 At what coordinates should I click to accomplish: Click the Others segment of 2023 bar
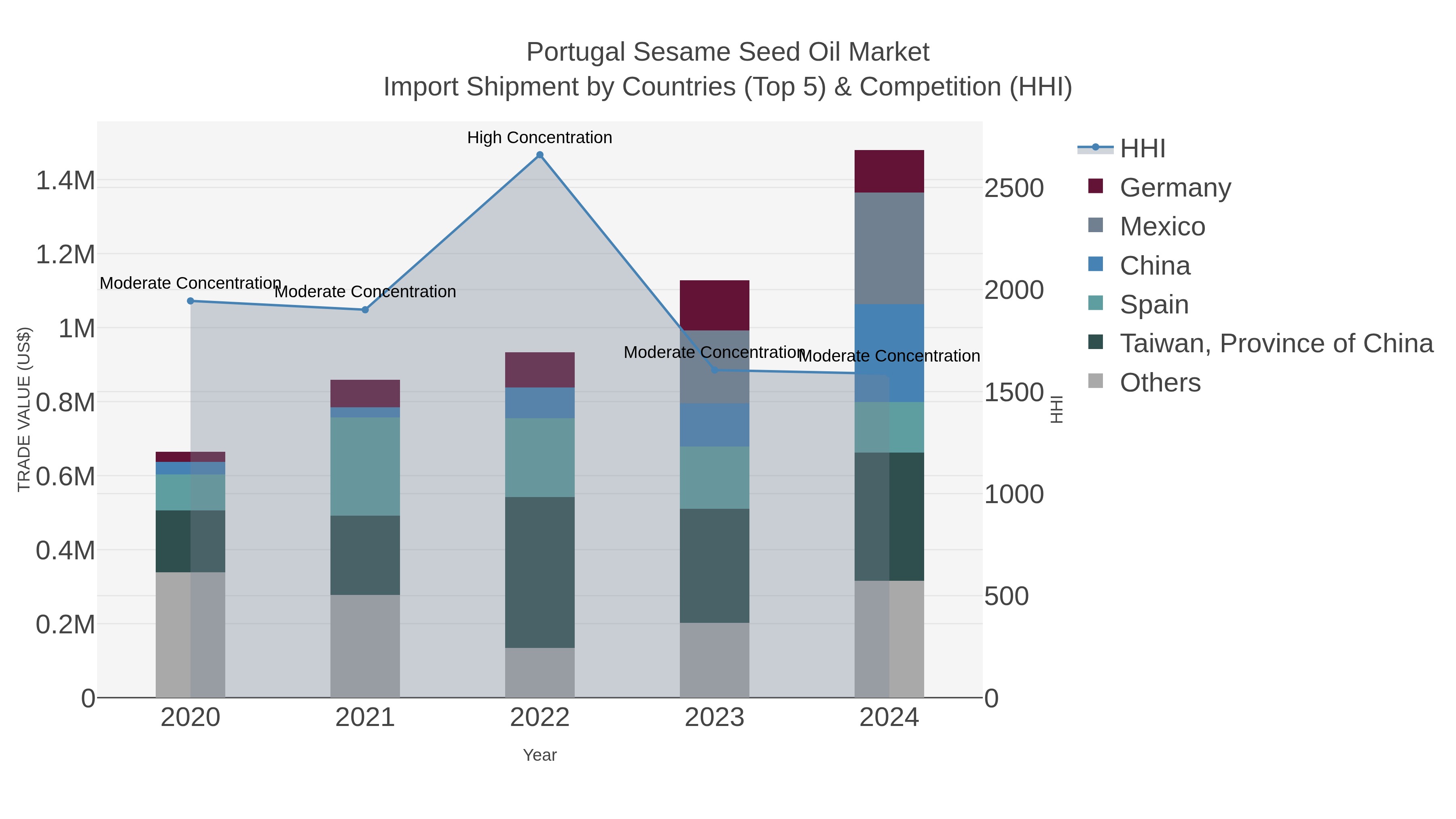[x=714, y=660]
